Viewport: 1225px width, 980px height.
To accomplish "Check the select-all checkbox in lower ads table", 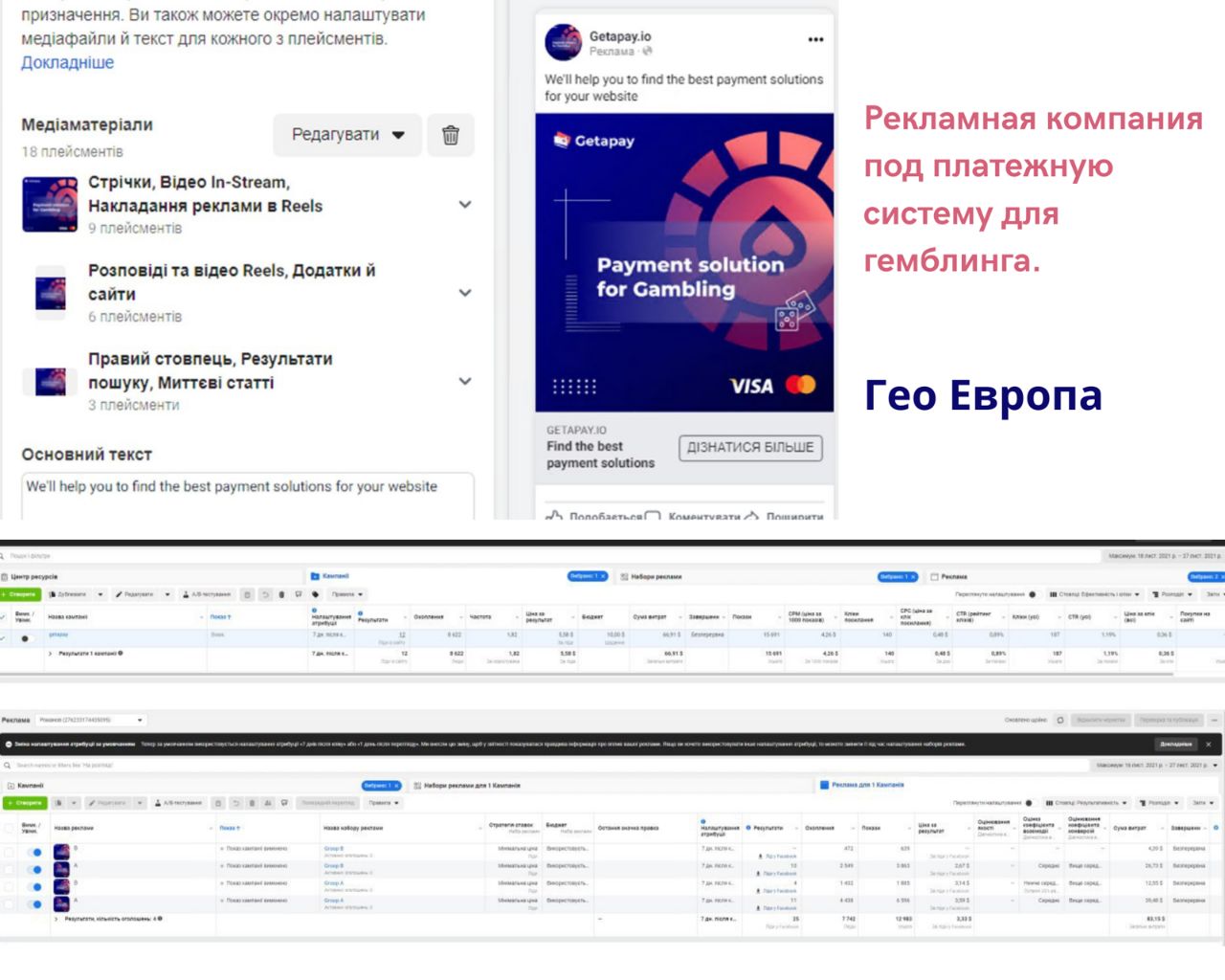I will (10, 828).
